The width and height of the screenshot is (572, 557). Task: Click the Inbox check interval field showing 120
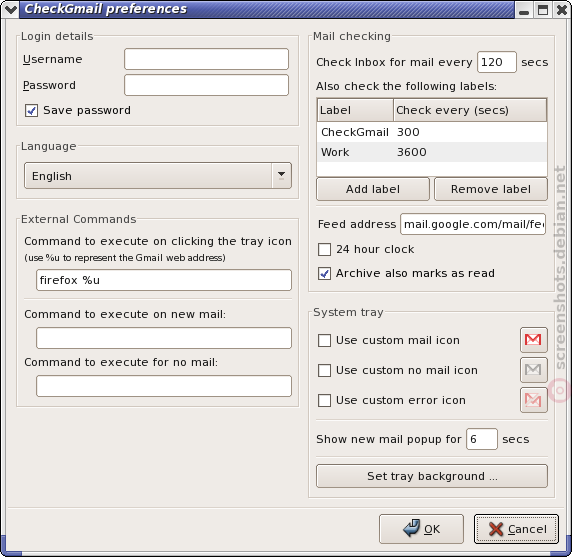point(497,62)
